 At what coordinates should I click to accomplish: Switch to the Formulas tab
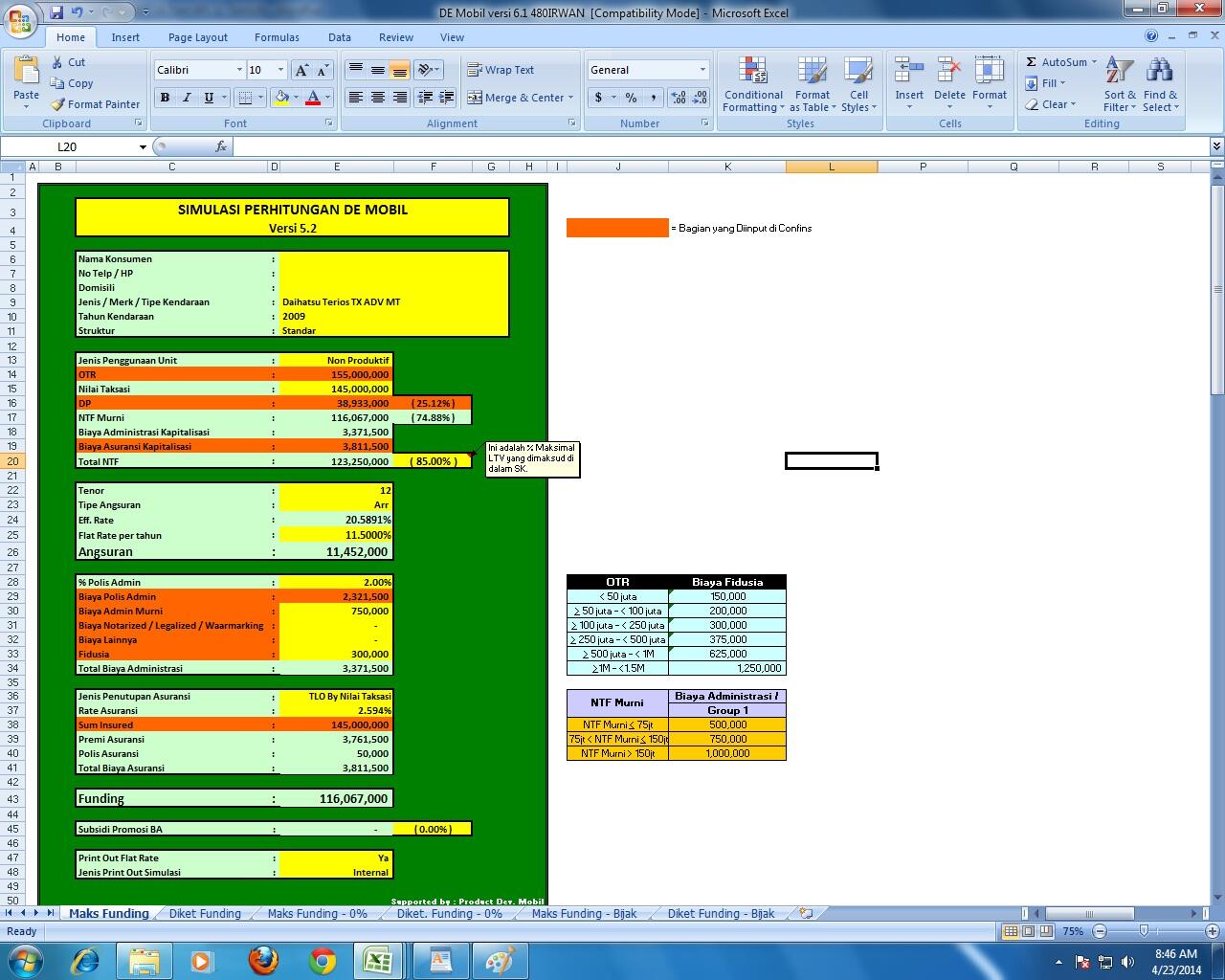(277, 37)
